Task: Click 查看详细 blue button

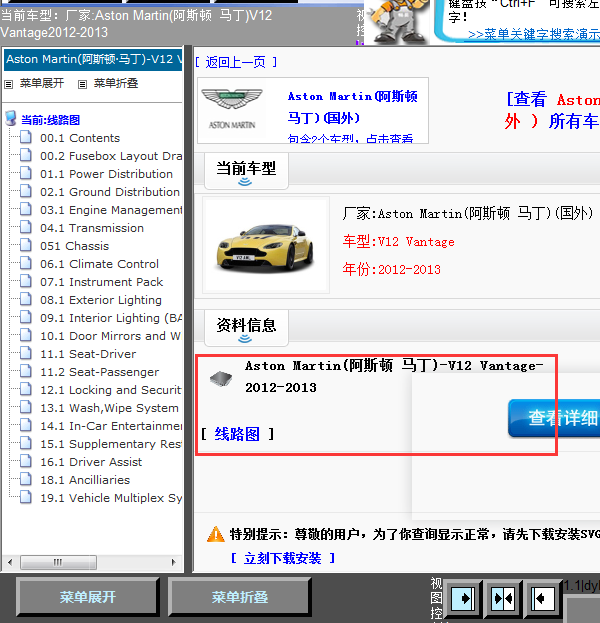Action: 554,418
